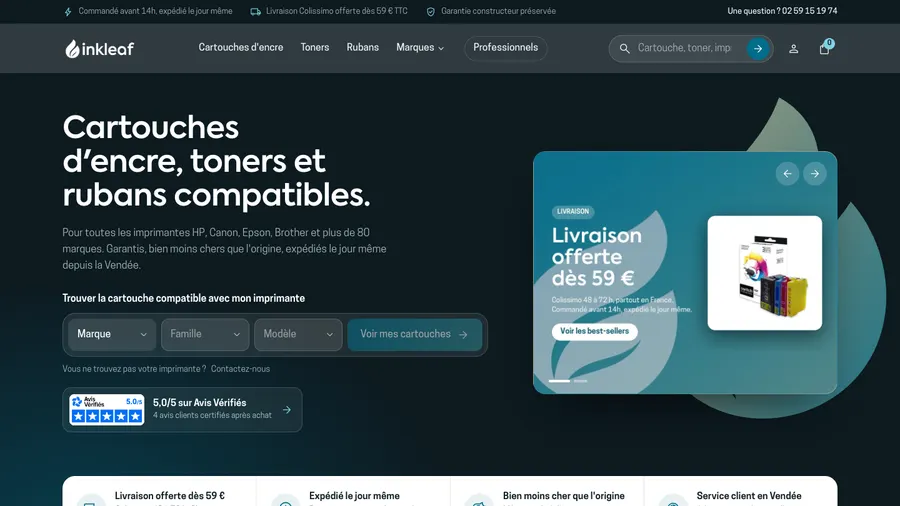The width and height of the screenshot is (900, 506).
Task: Click 'Expédié le jour même' feature
Action: coord(354,496)
